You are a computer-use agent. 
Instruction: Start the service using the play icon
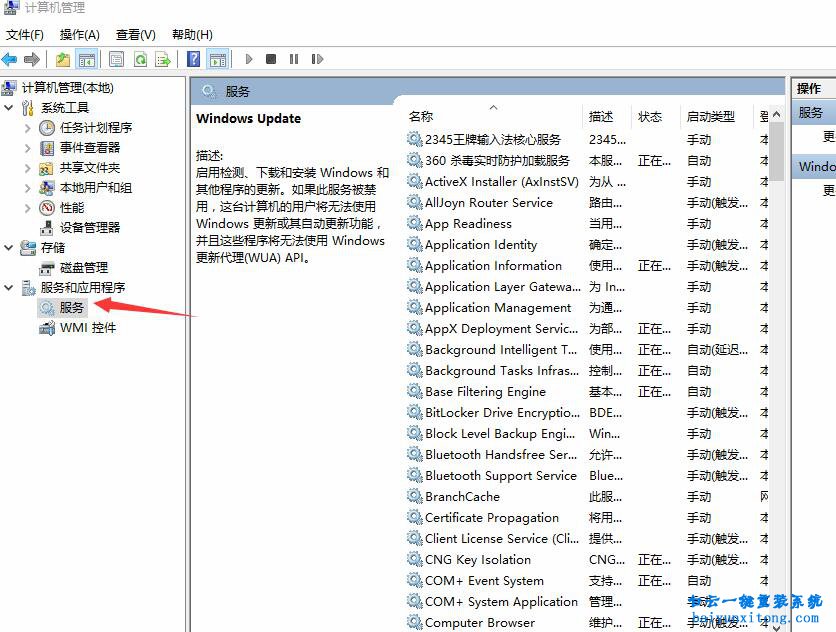pos(249,59)
